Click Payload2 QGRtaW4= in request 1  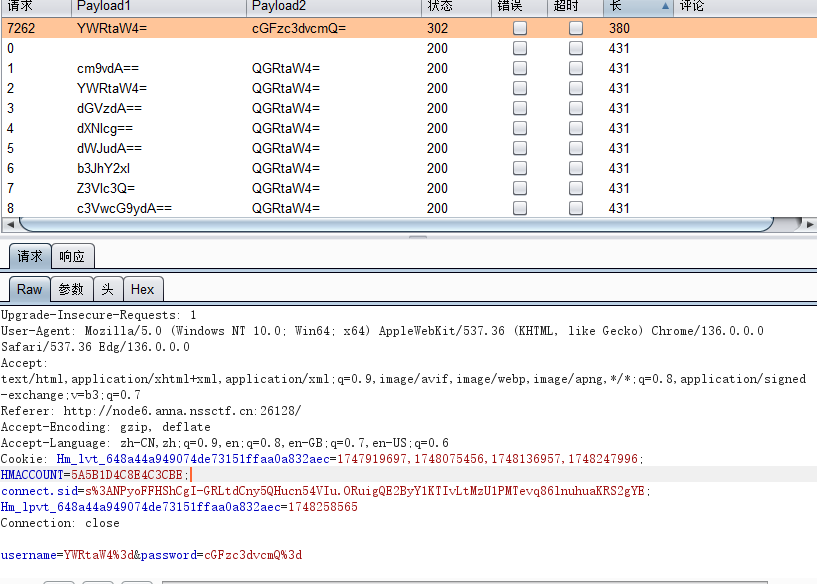(286, 68)
